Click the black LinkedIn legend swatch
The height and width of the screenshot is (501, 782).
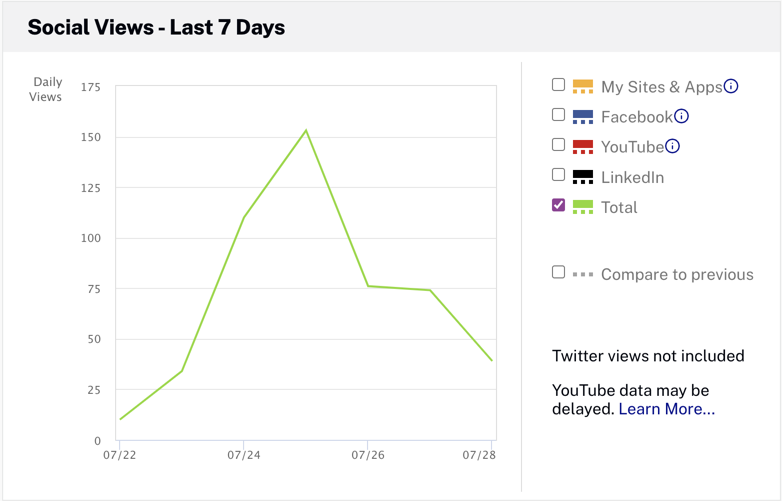pyautogui.click(x=583, y=178)
